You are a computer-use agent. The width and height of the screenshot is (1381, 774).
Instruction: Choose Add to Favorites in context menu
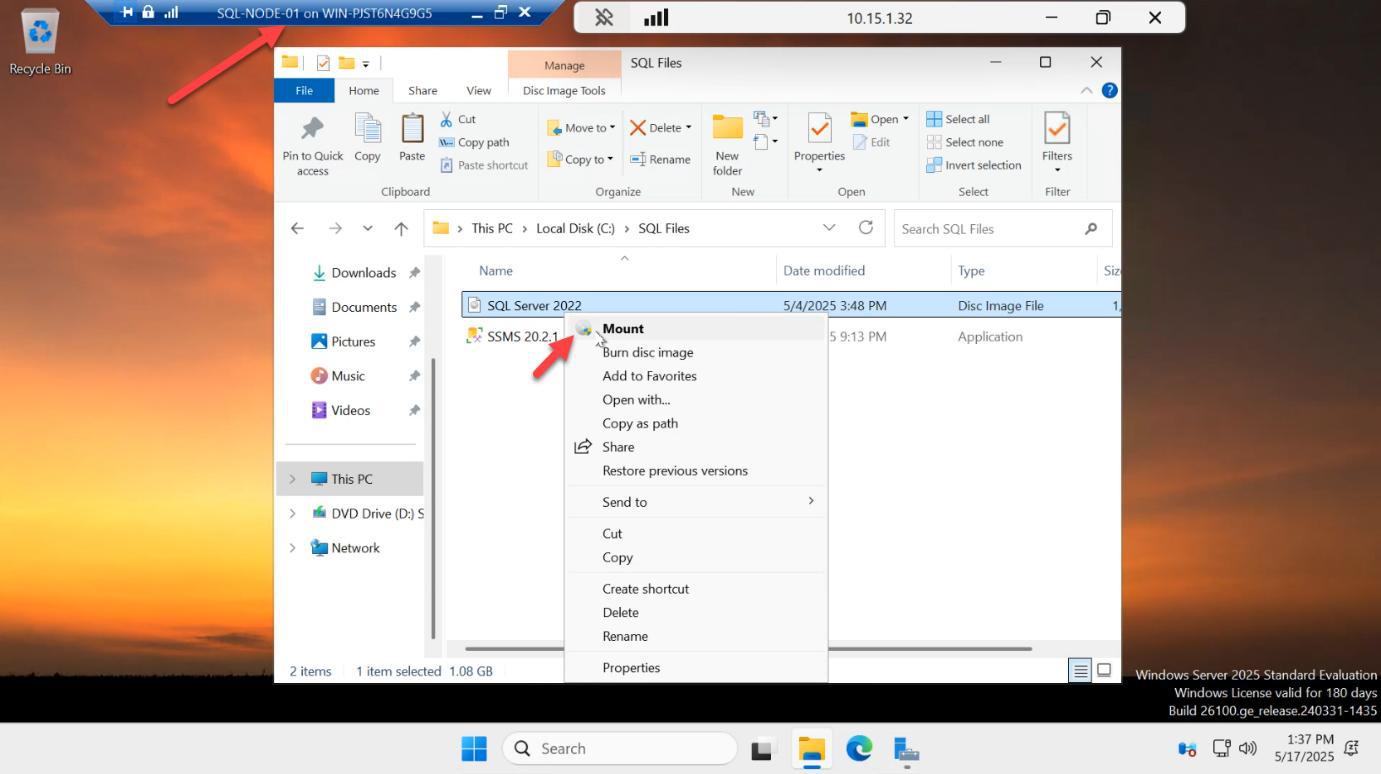(696, 376)
